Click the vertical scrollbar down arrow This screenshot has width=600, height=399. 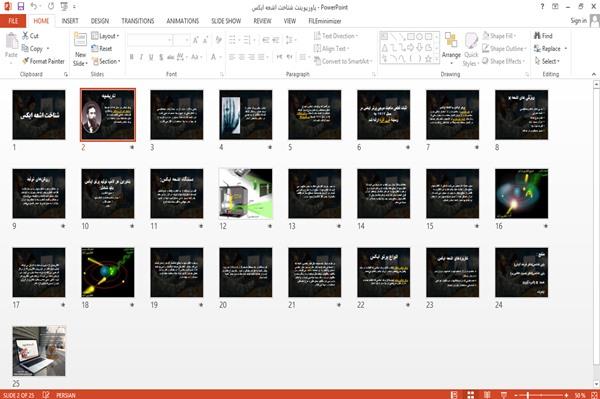click(x=596, y=384)
